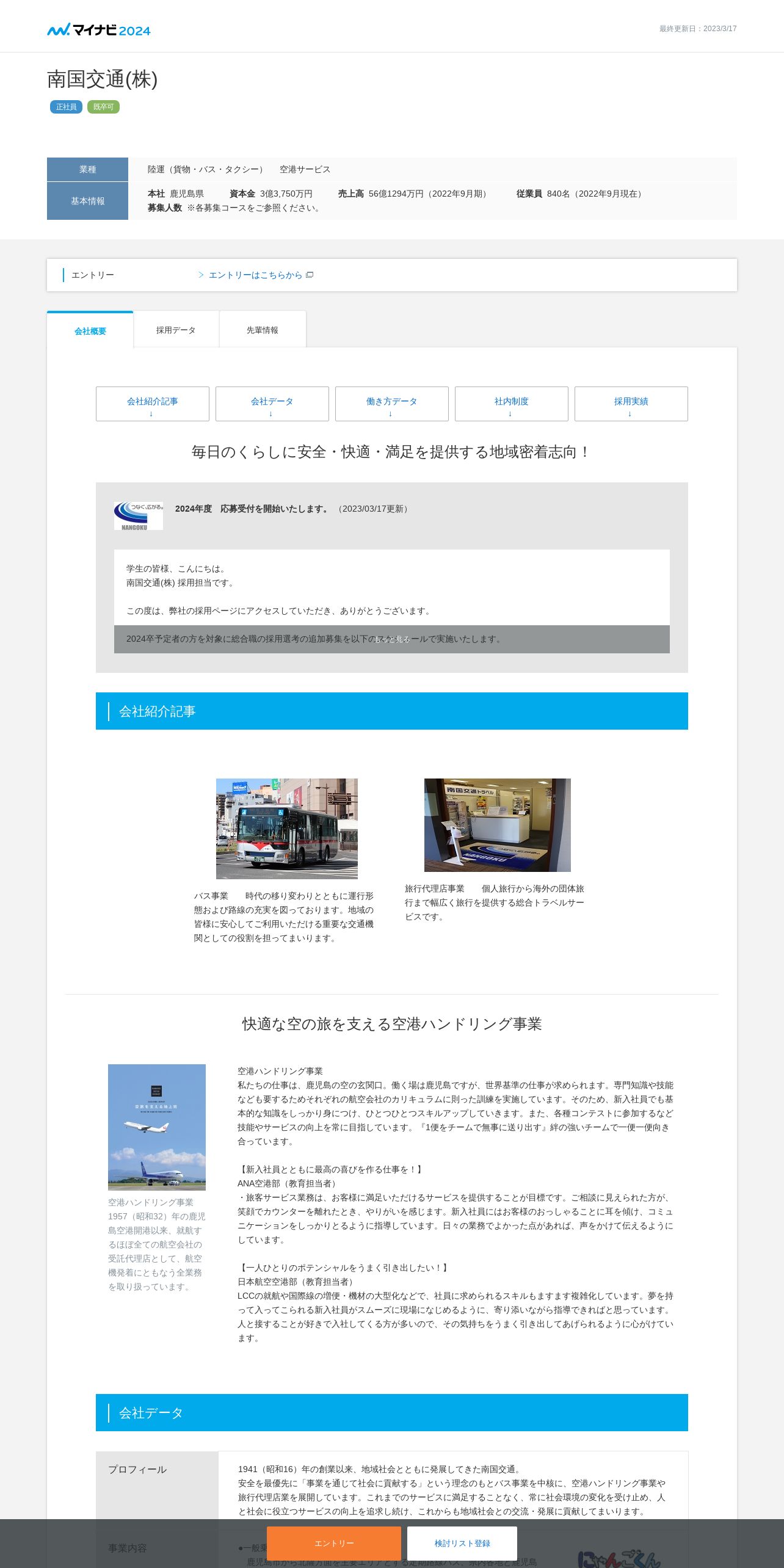784x1568 pixels.
Task: Click the NANGOKU company logo thumbnail
Action: tap(139, 516)
